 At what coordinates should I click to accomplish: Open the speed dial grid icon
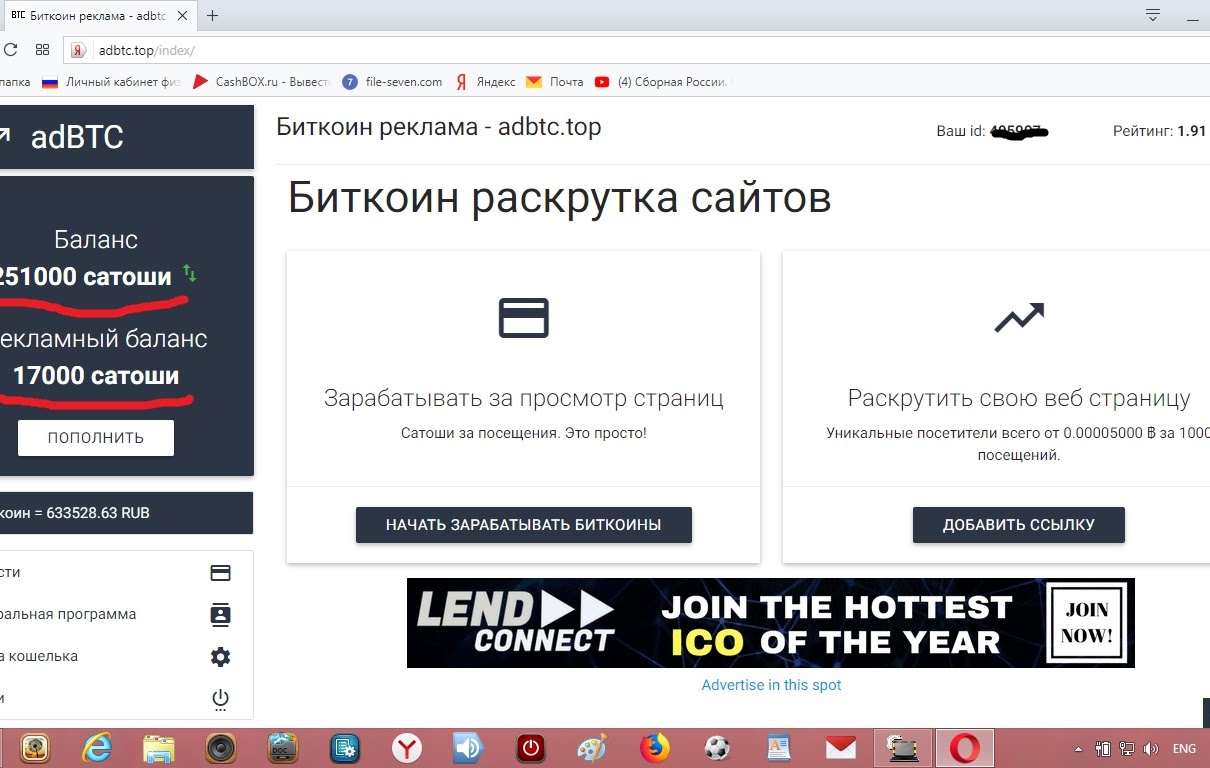tap(42, 49)
